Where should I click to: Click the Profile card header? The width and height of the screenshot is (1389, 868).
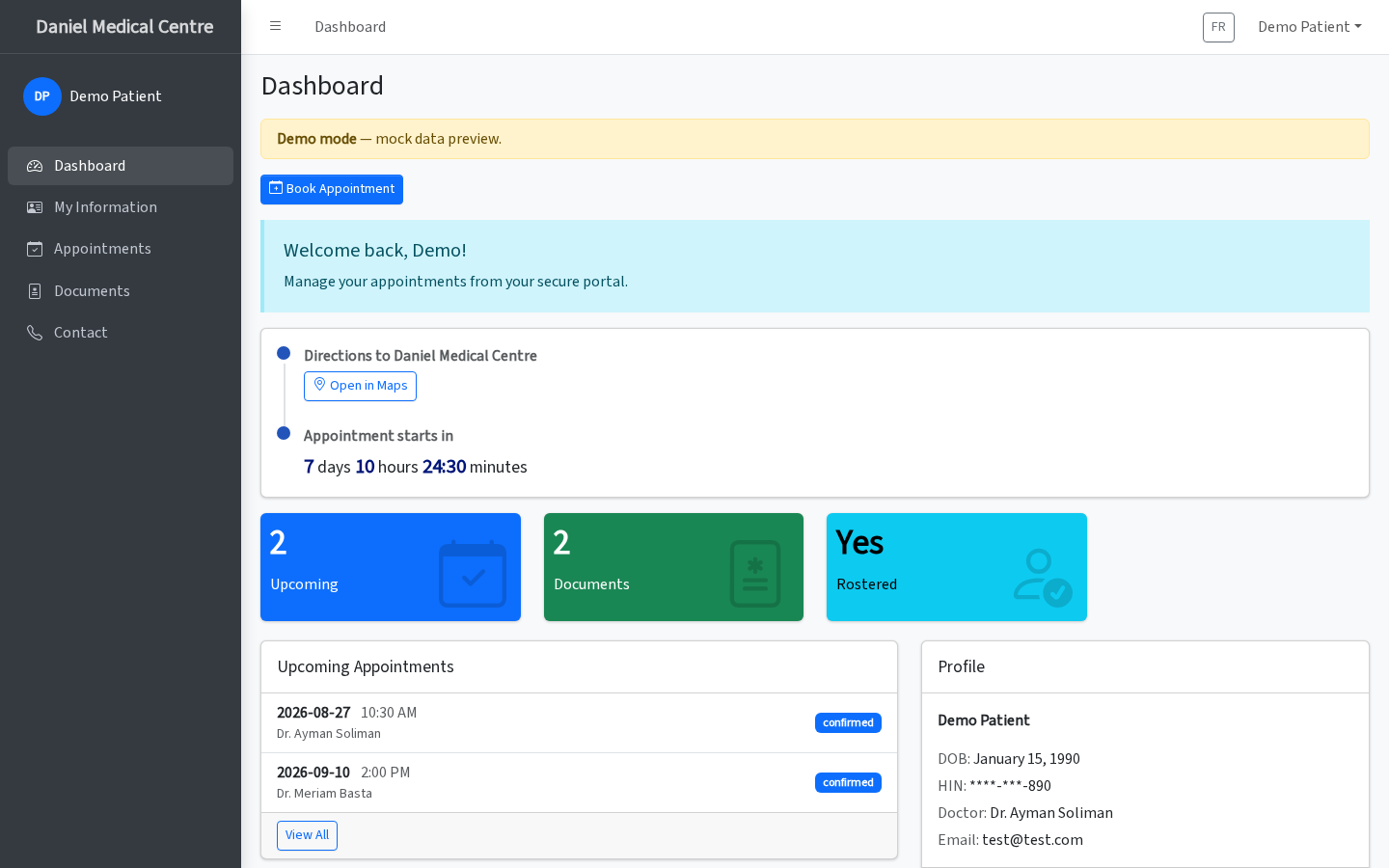(1145, 667)
